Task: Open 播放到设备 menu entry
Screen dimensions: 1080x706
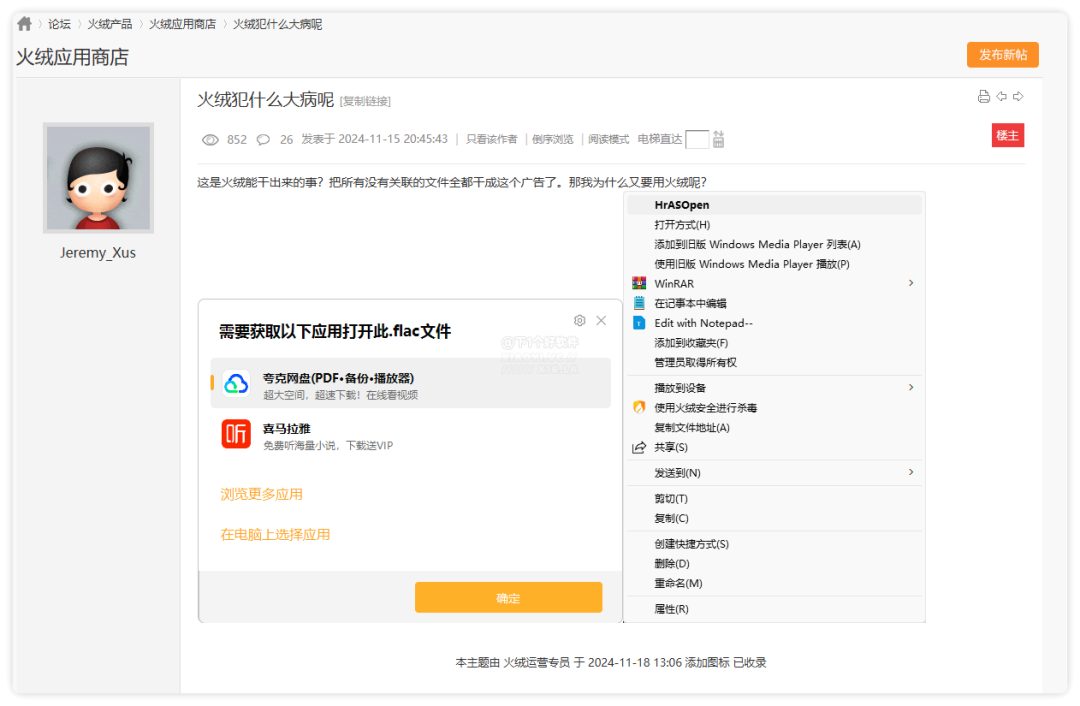Action: click(774, 388)
